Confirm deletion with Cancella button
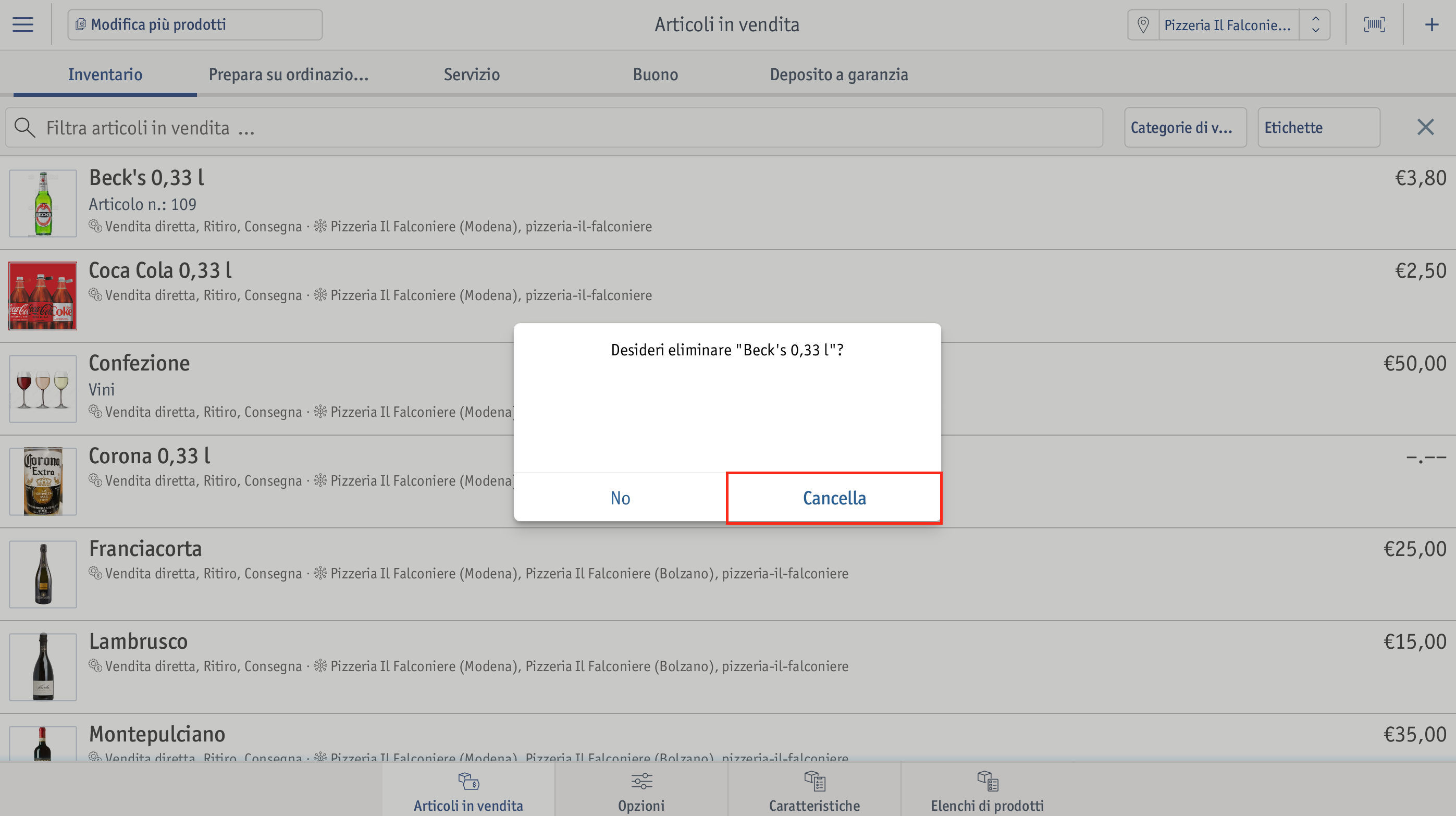The image size is (1456, 816). (834, 498)
